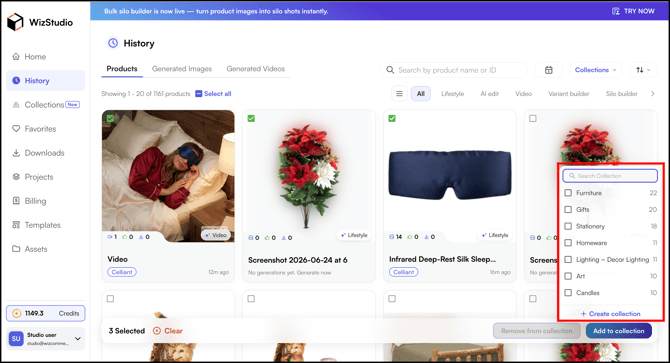Switch to the Generated Videos tab
The height and width of the screenshot is (363, 670).
pyautogui.click(x=256, y=69)
